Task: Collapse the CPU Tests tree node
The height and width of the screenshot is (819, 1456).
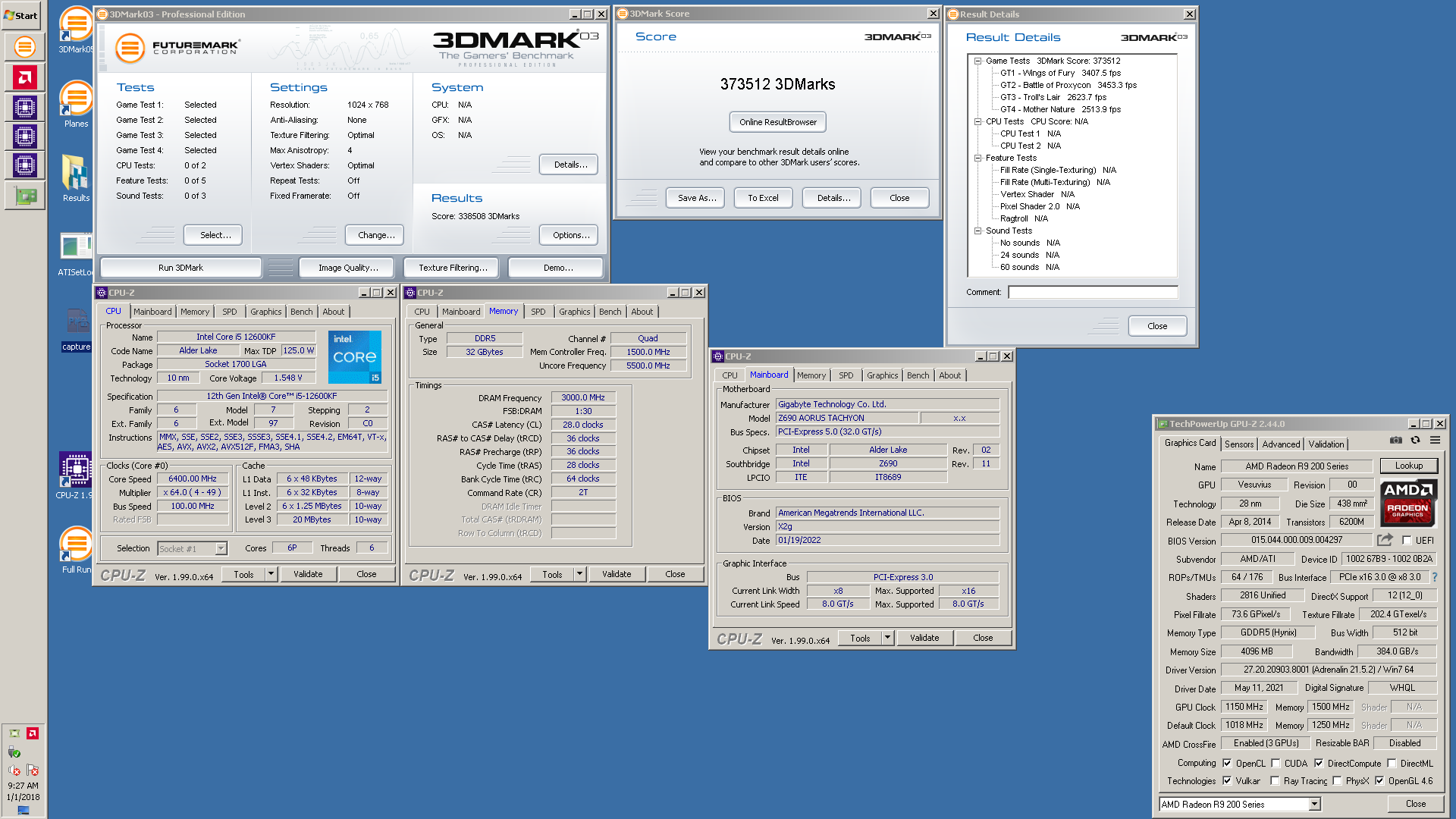Action: (978, 122)
